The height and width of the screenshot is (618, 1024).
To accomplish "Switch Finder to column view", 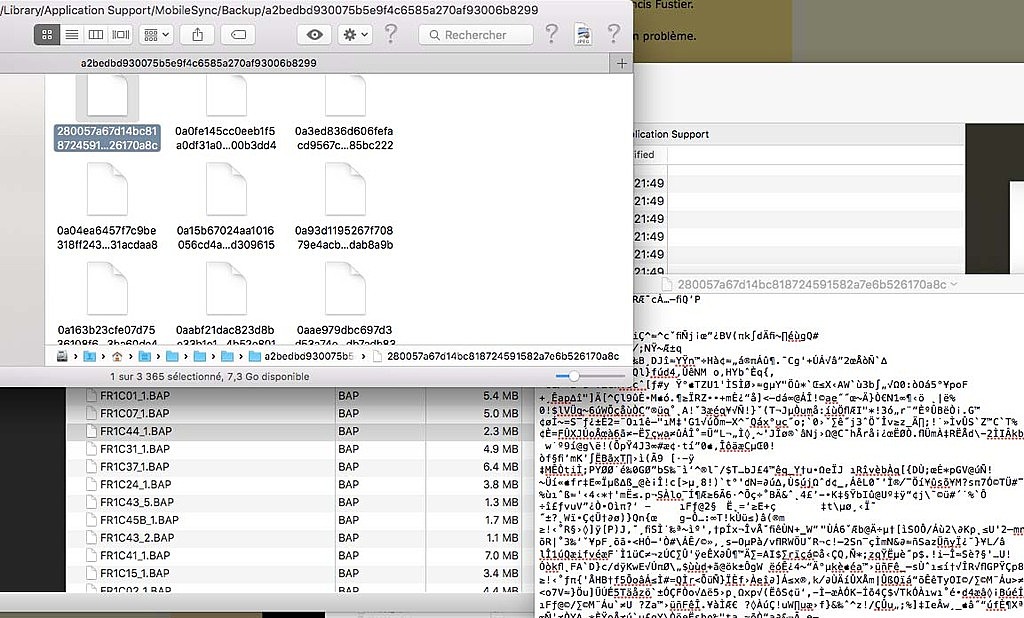I will click(x=96, y=35).
